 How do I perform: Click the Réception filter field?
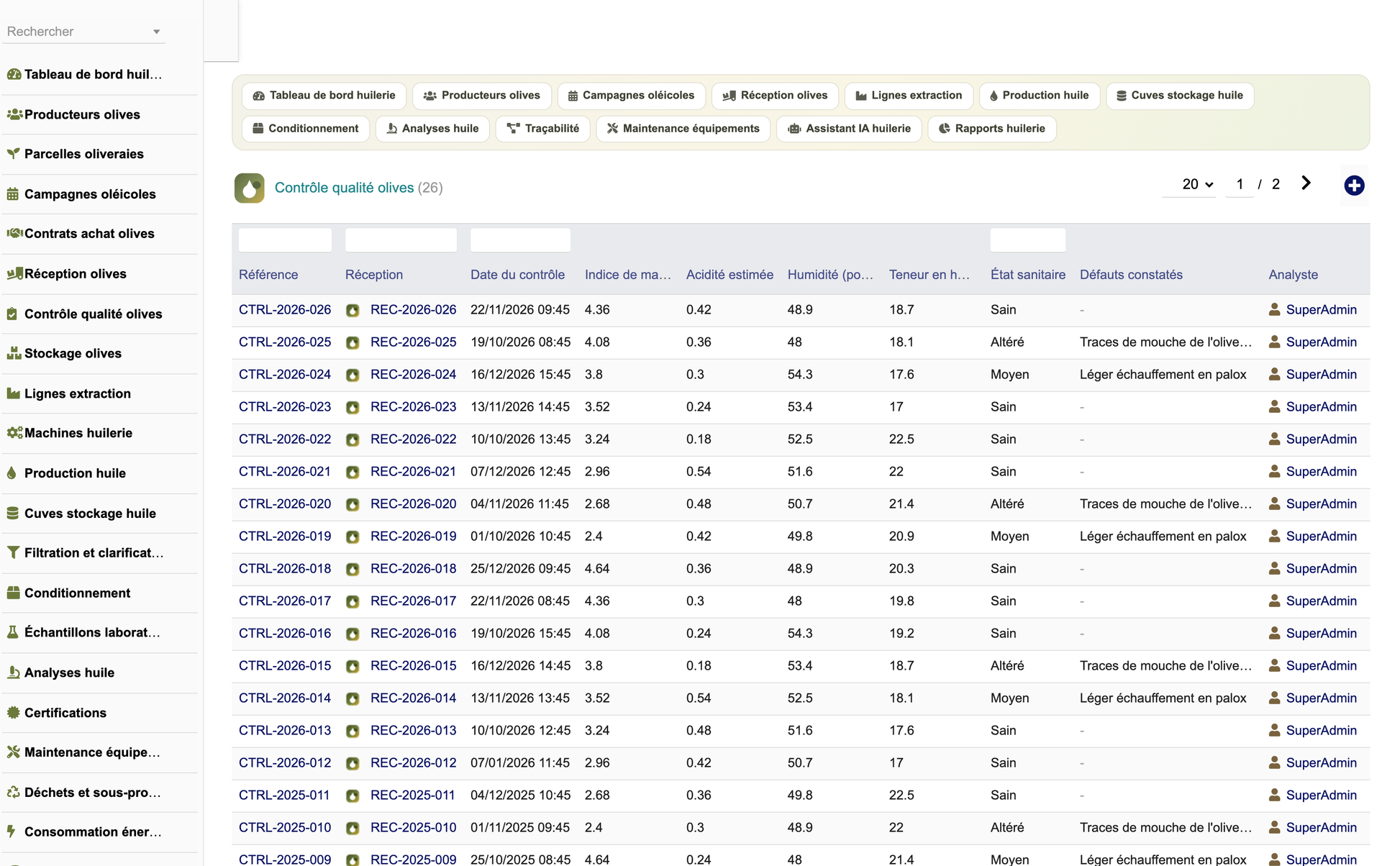point(401,240)
